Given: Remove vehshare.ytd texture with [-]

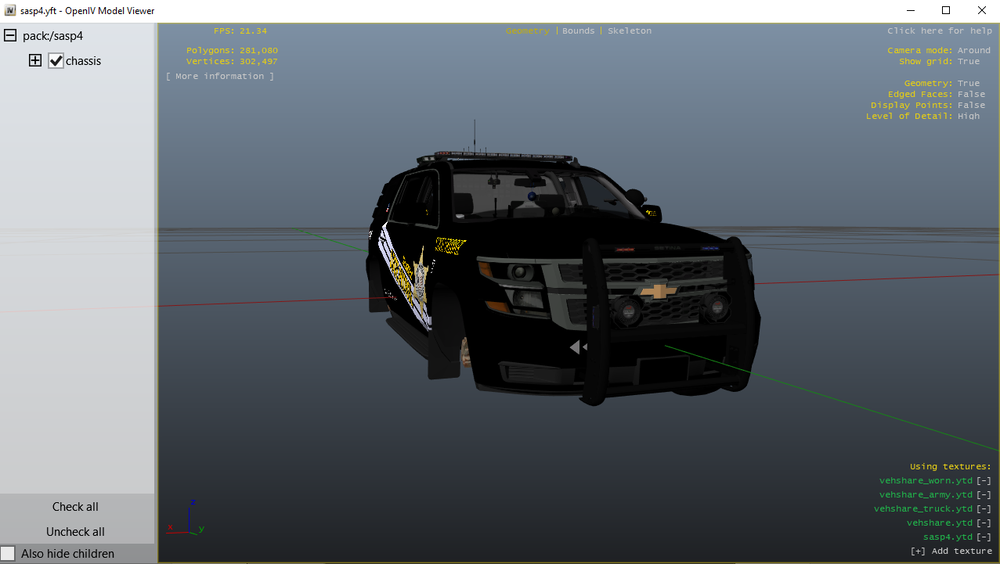Looking at the screenshot, I should point(983,523).
